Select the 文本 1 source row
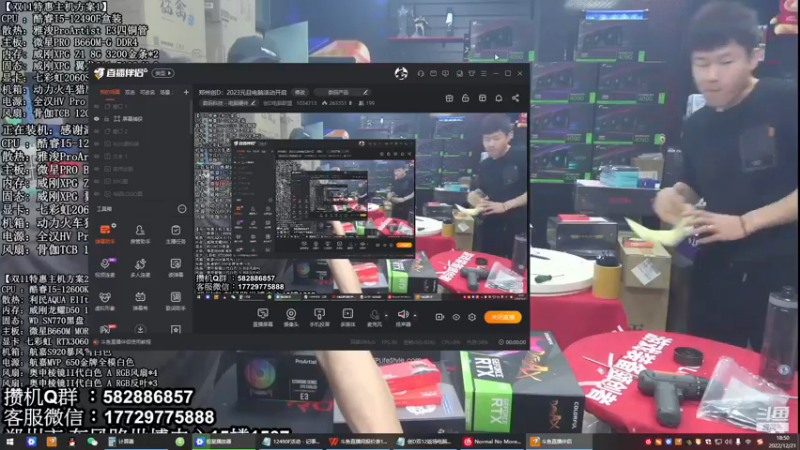The height and width of the screenshot is (450, 800). (x=142, y=156)
